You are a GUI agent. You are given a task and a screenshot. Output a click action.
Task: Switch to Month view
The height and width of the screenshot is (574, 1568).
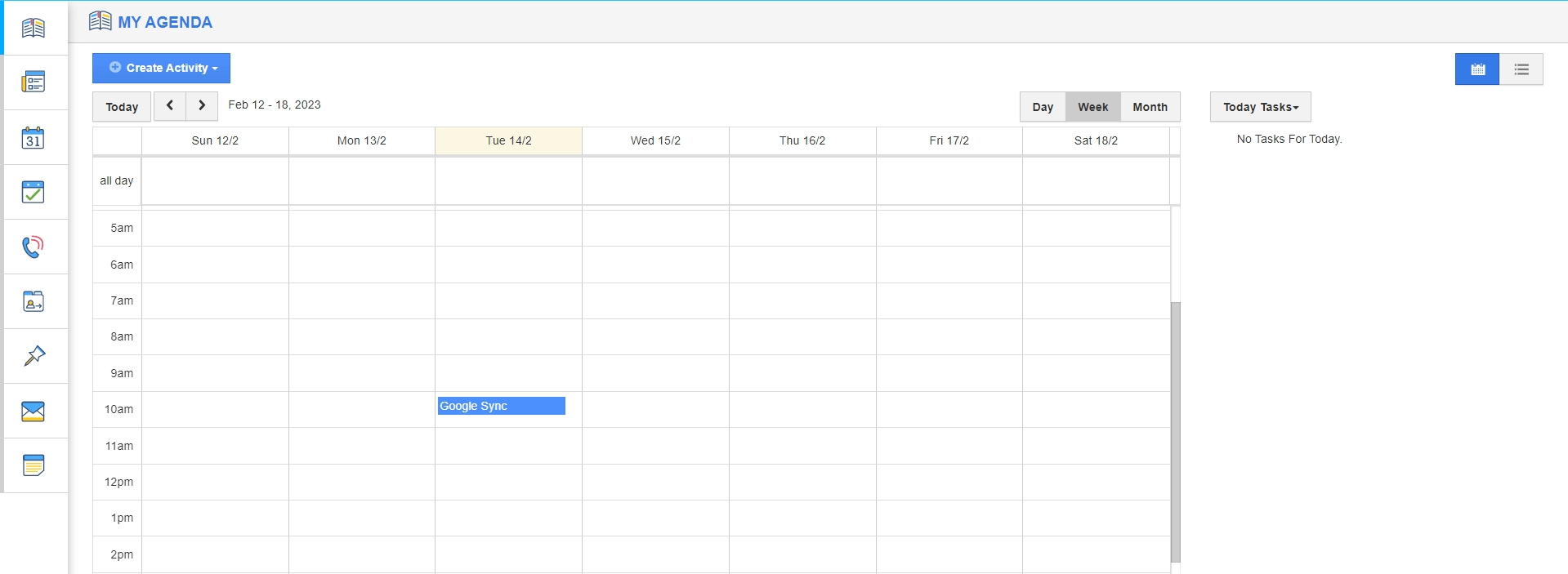(x=1150, y=107)
